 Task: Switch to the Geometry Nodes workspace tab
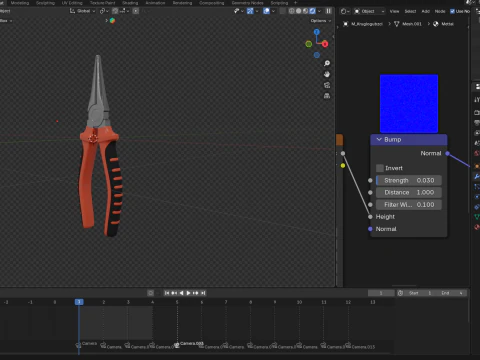(x=248, y=3)
